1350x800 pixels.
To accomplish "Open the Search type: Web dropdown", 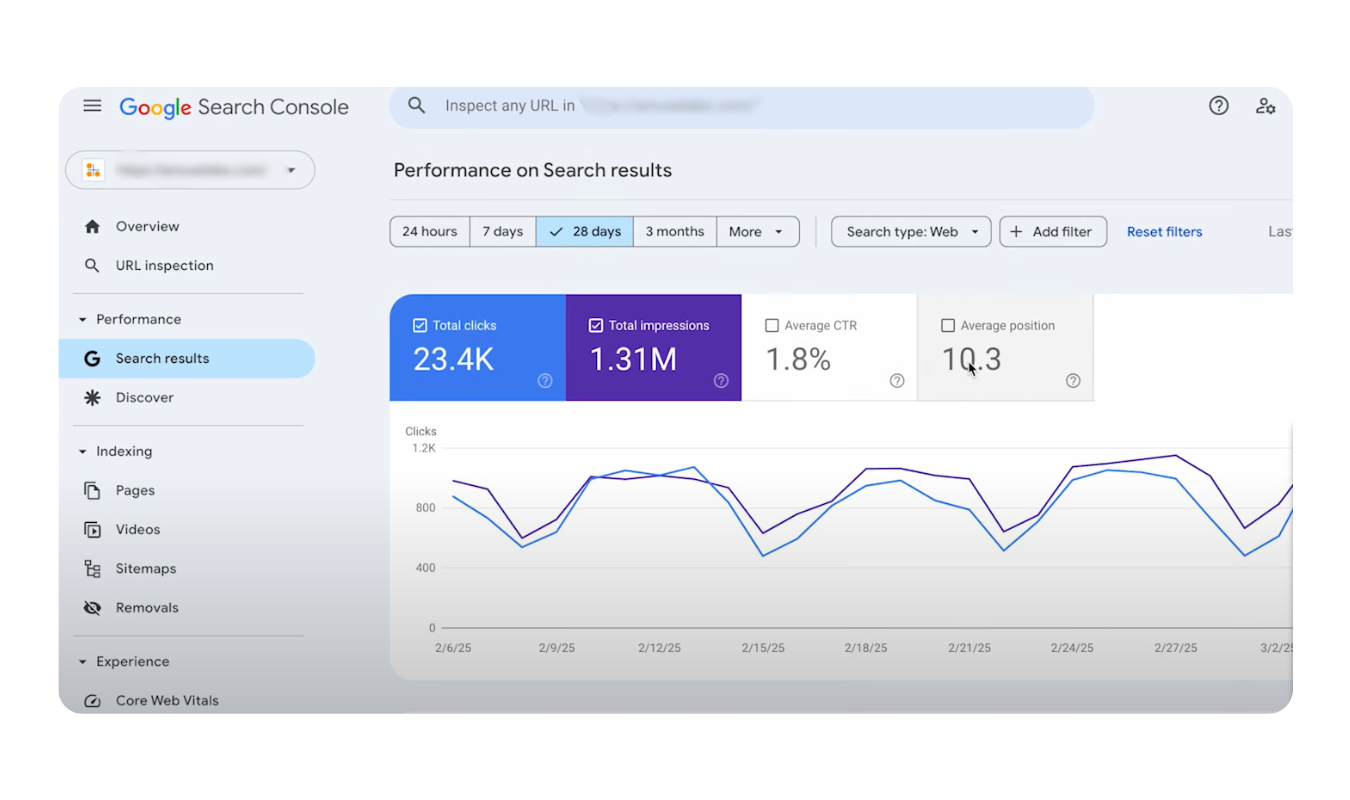I will [x=911, y=231].
